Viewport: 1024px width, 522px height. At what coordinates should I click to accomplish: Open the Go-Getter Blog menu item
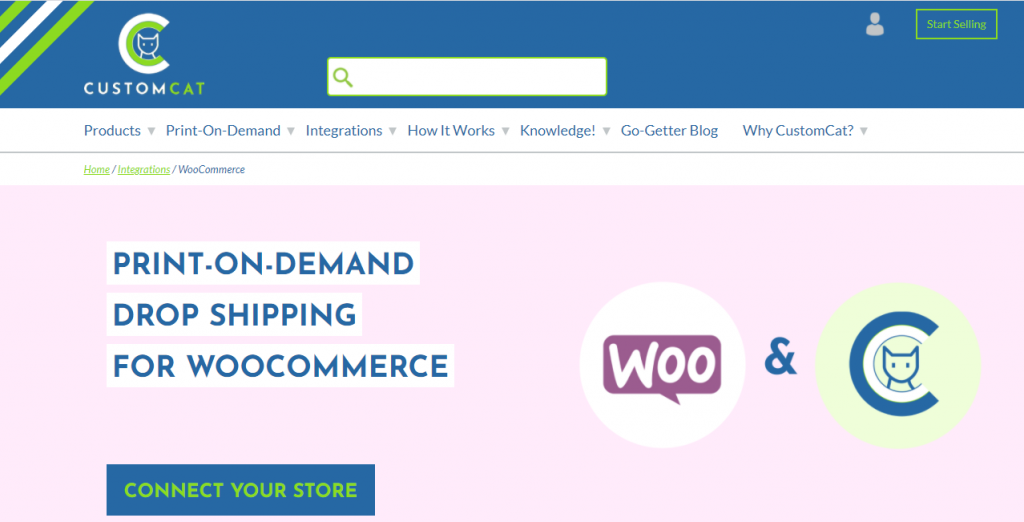(669, 131)
